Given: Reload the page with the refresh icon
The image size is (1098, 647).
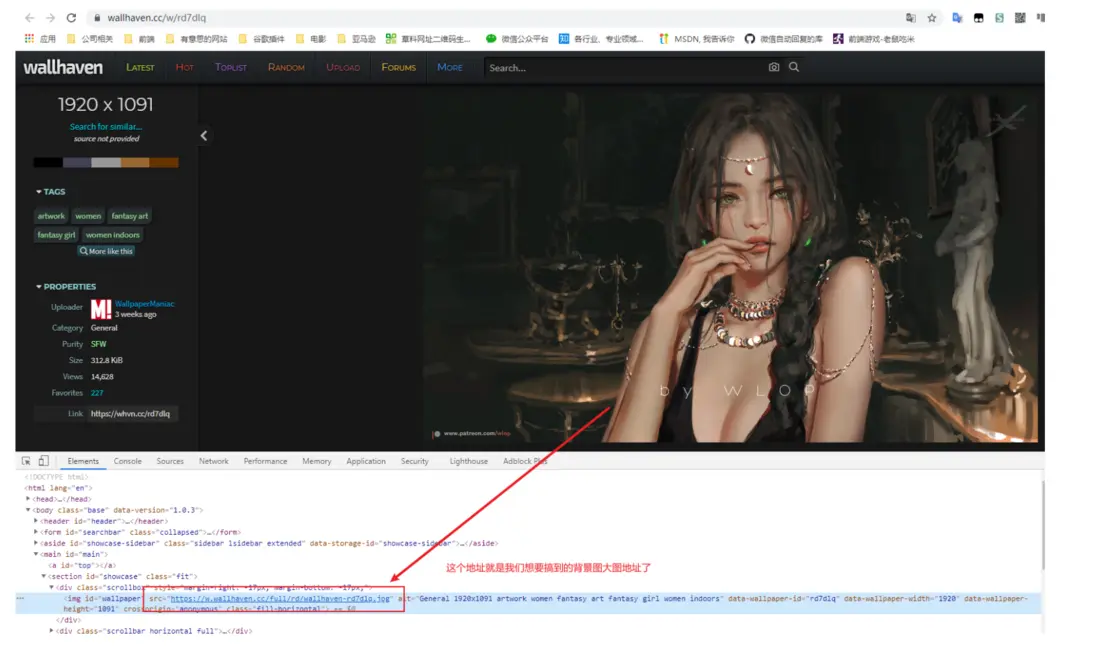Looking at the screenshot, I should [71, 18].
